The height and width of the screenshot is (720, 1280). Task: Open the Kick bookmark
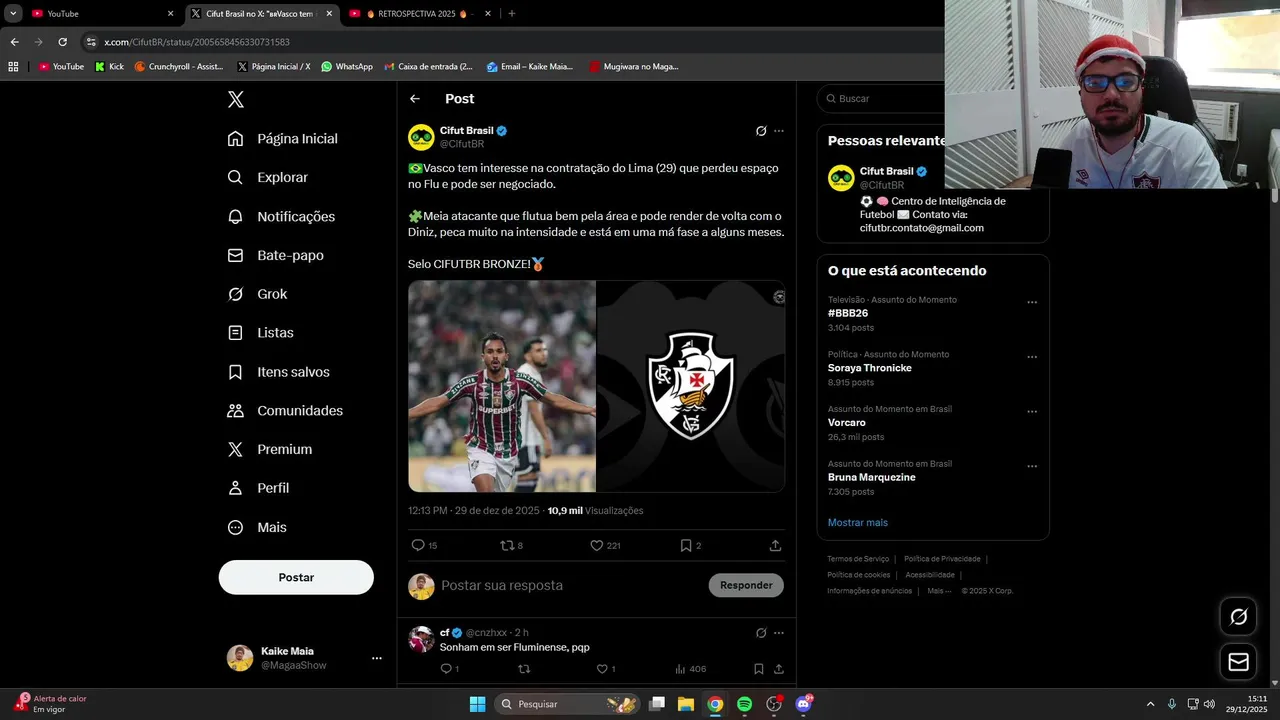pos(110,67)
